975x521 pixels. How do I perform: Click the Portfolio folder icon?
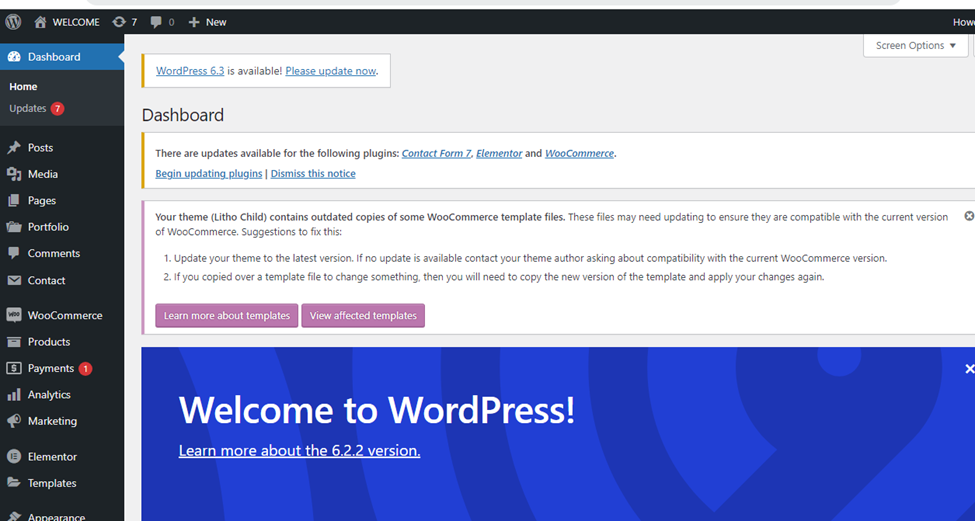(14, 227)
